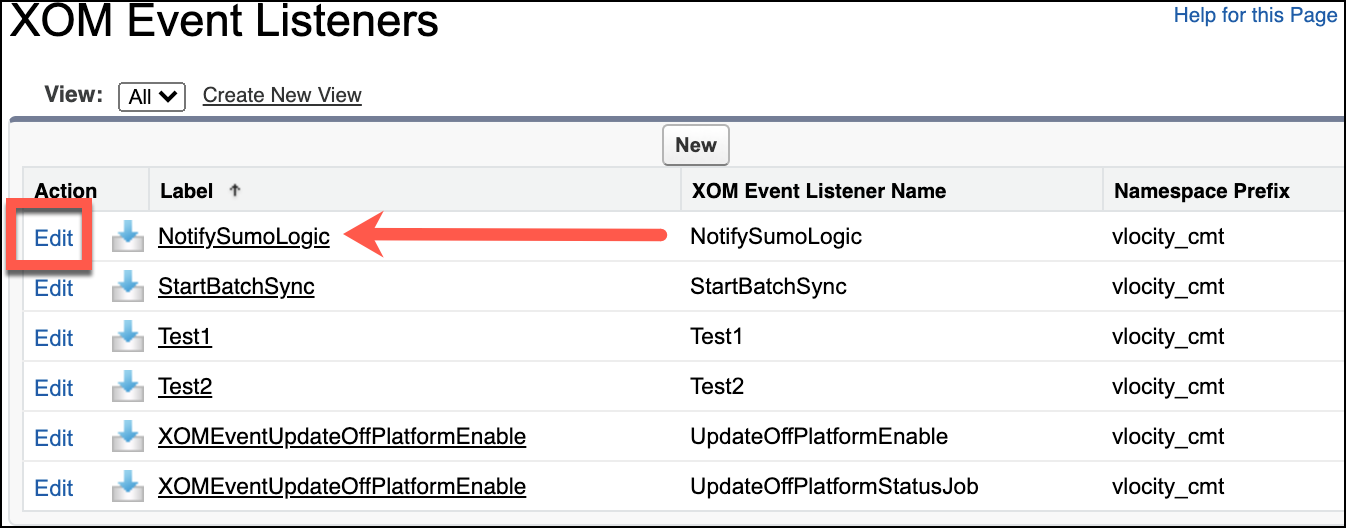This screenshot has height=528, width=1346.
Task: Open the Test2 label link
Action: point(185,387)
